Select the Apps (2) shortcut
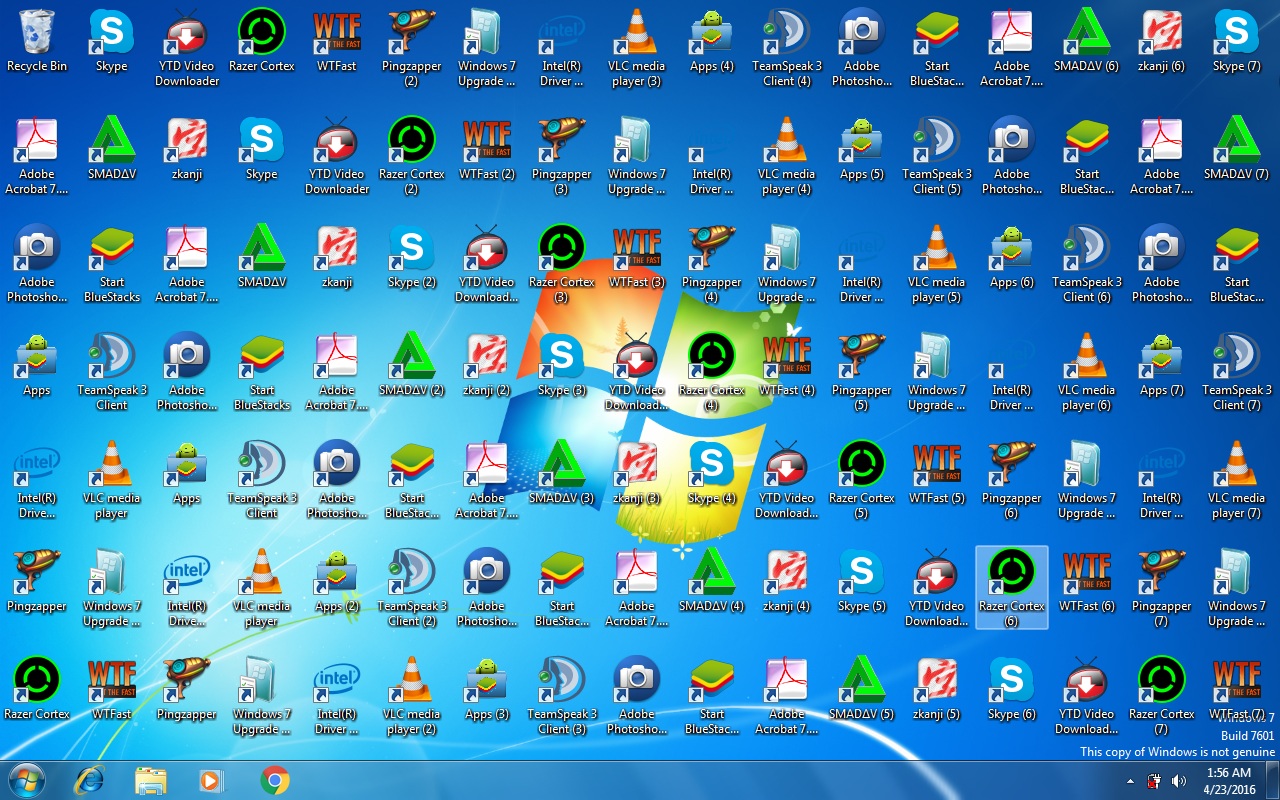The width and height of the screenshot is (1280, 800). point(337,582)
